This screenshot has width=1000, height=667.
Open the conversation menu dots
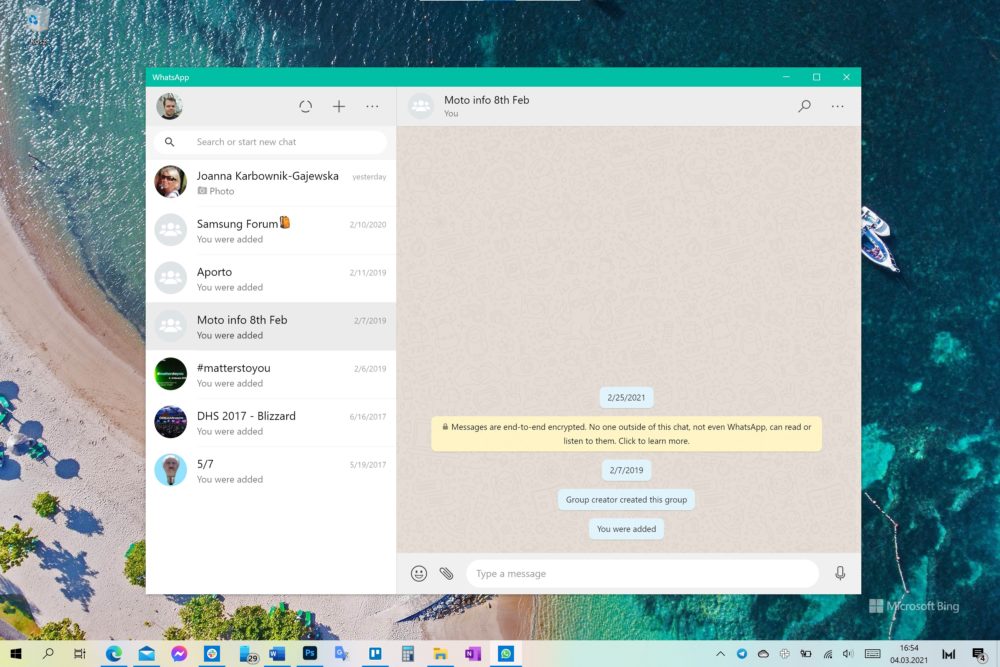tap(837, 106)
